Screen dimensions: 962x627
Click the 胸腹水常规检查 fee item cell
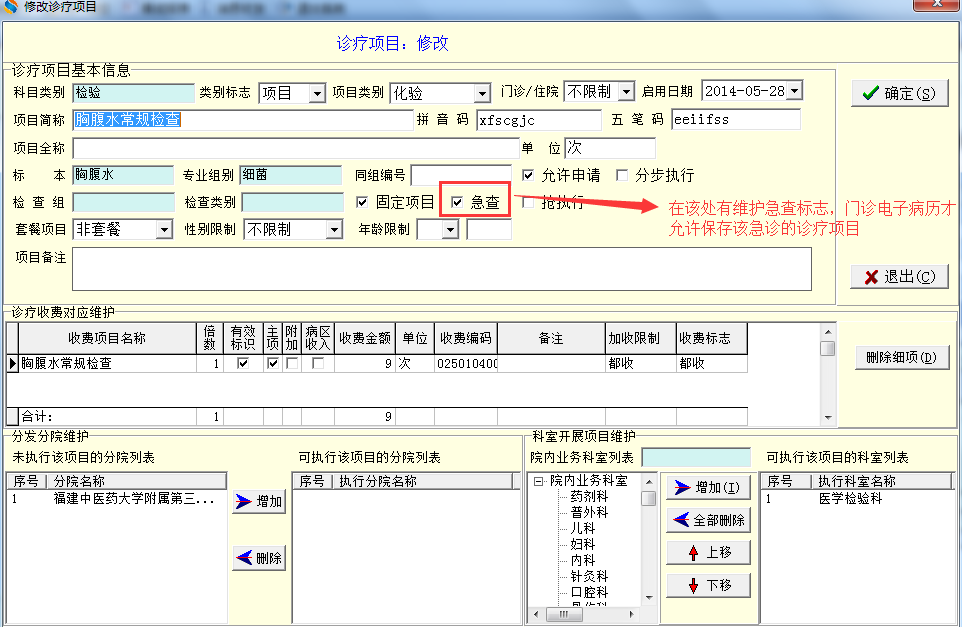(107, 363)
